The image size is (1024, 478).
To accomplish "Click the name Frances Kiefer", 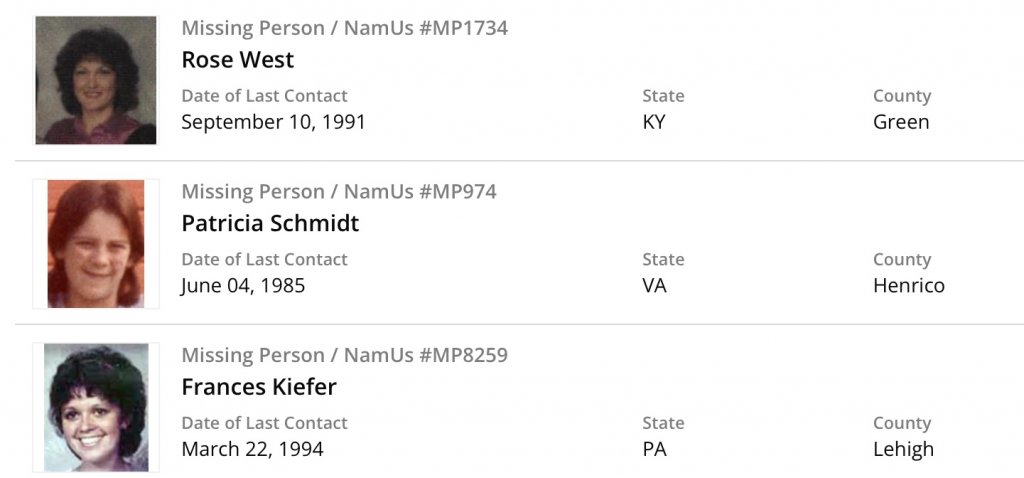I will [x=258, y=387].
